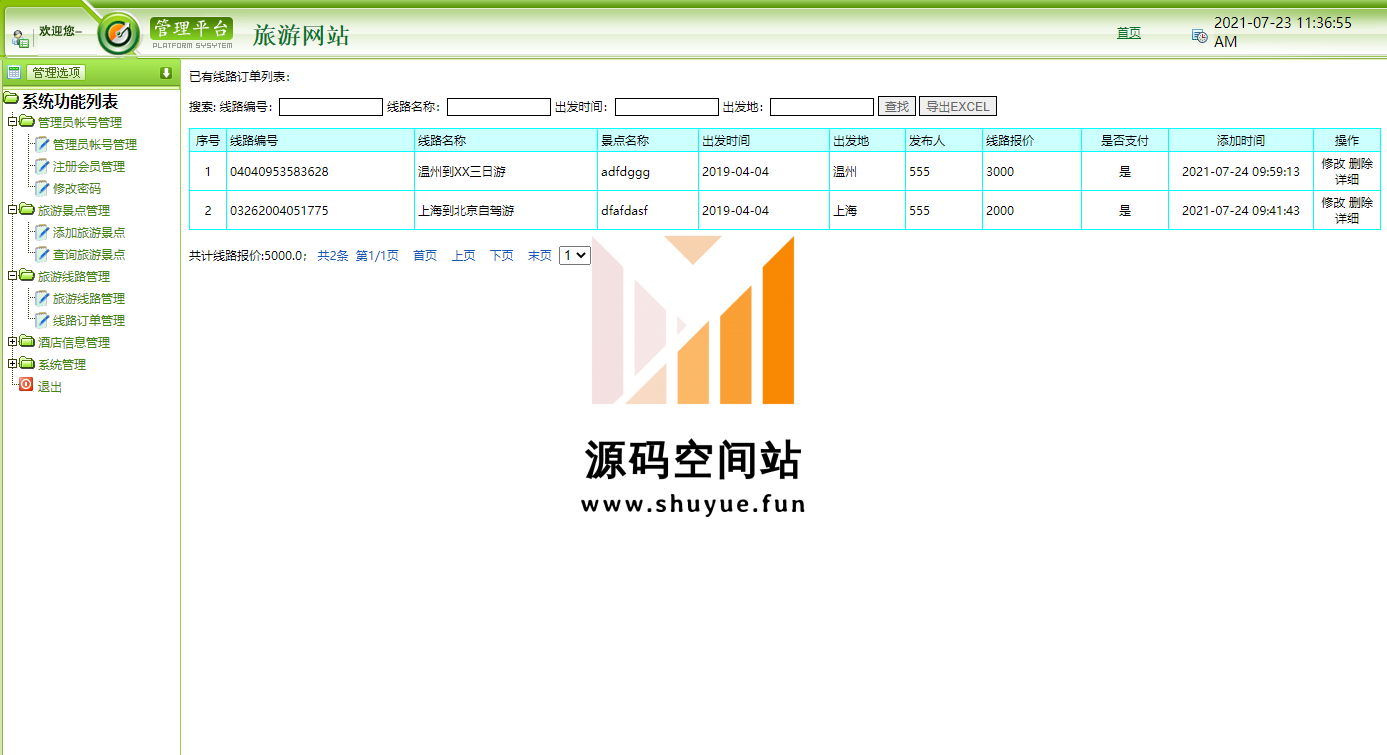Click the edit page icon beside 修改密码

tap(42, 188)
